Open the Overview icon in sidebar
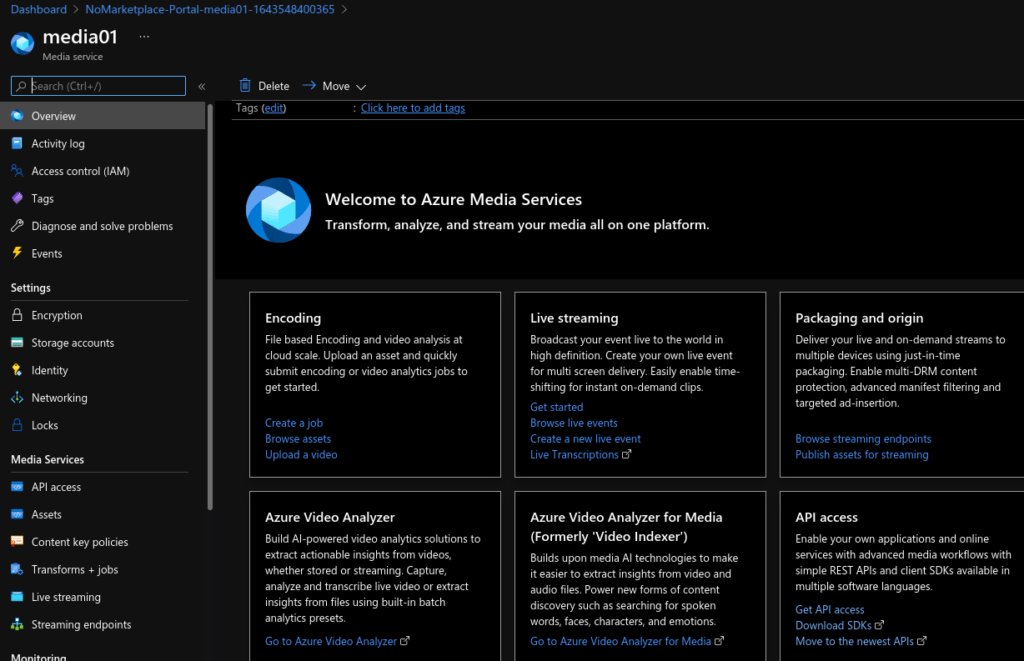 [x=17, y=116]
